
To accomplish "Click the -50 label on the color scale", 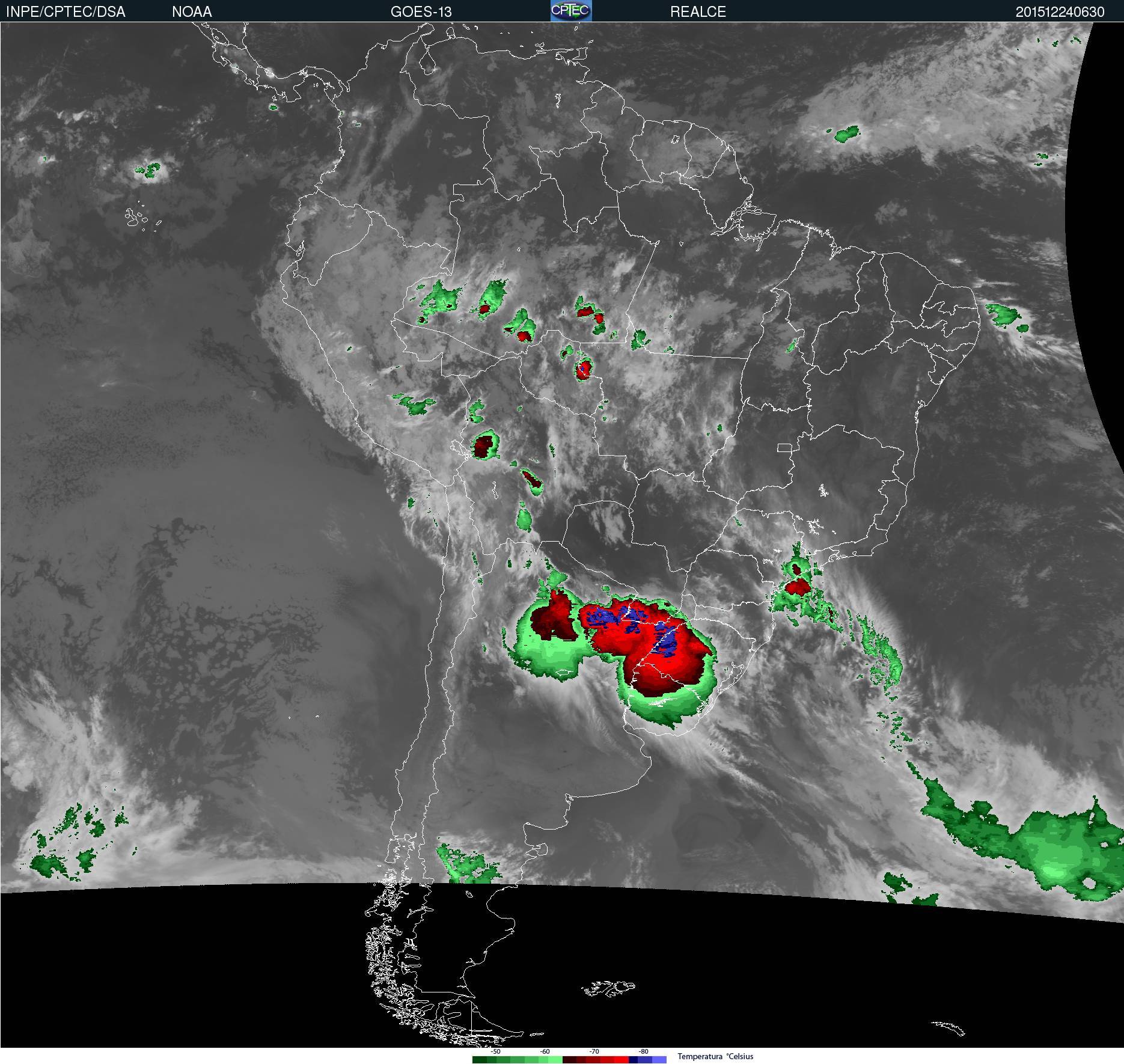I will [x=495, y=1051].
